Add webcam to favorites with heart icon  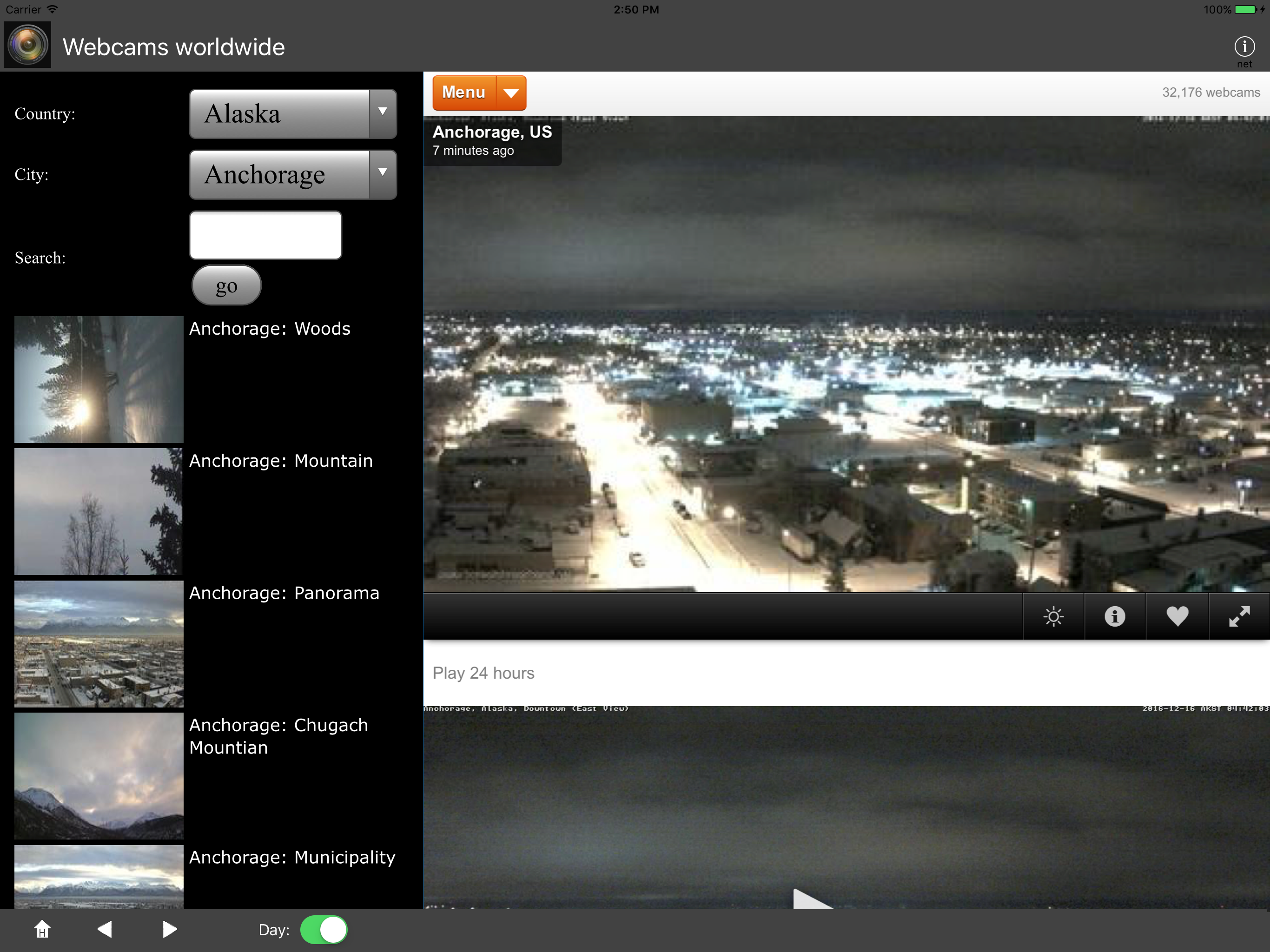pos(1177,617)
